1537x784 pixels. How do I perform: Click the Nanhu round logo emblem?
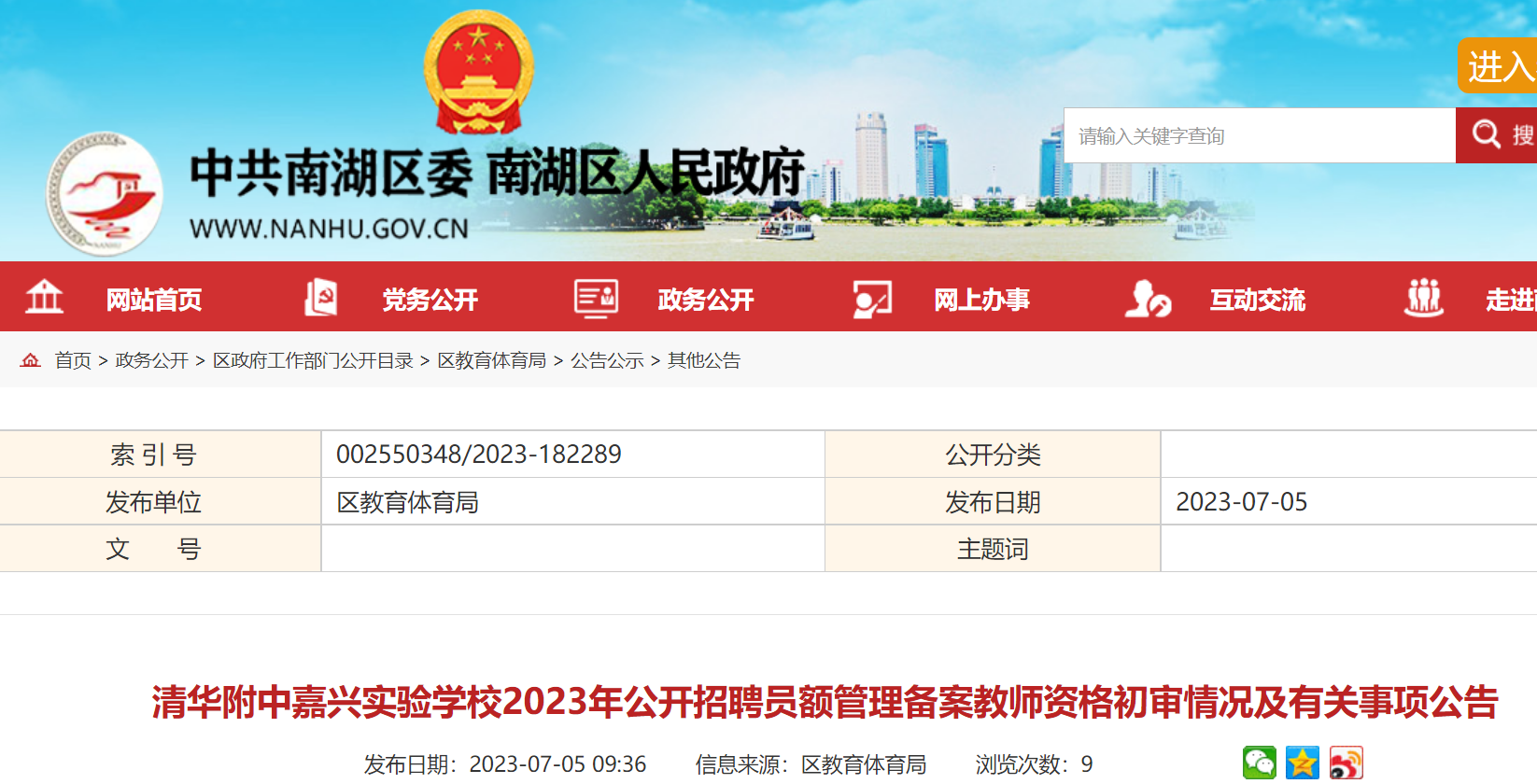tap(105, 194)
